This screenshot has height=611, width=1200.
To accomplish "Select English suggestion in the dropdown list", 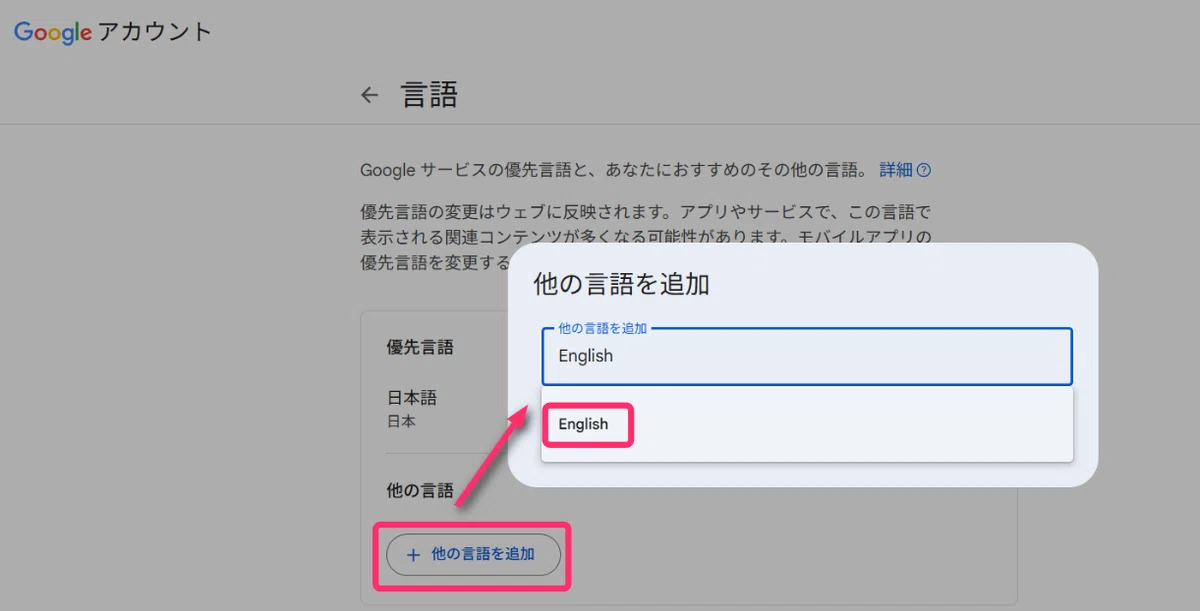I will pos(807,425).
